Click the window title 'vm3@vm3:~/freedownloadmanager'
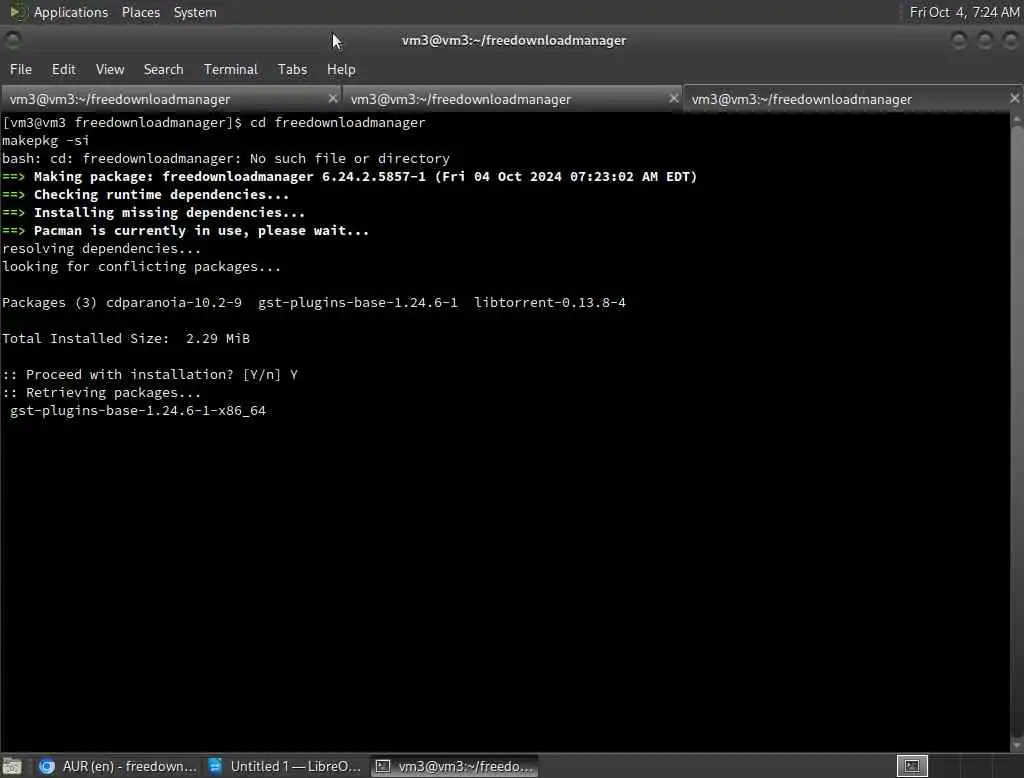Image resolution: width=1024 pixels, height=778 pixels. [x=514, y=41]
